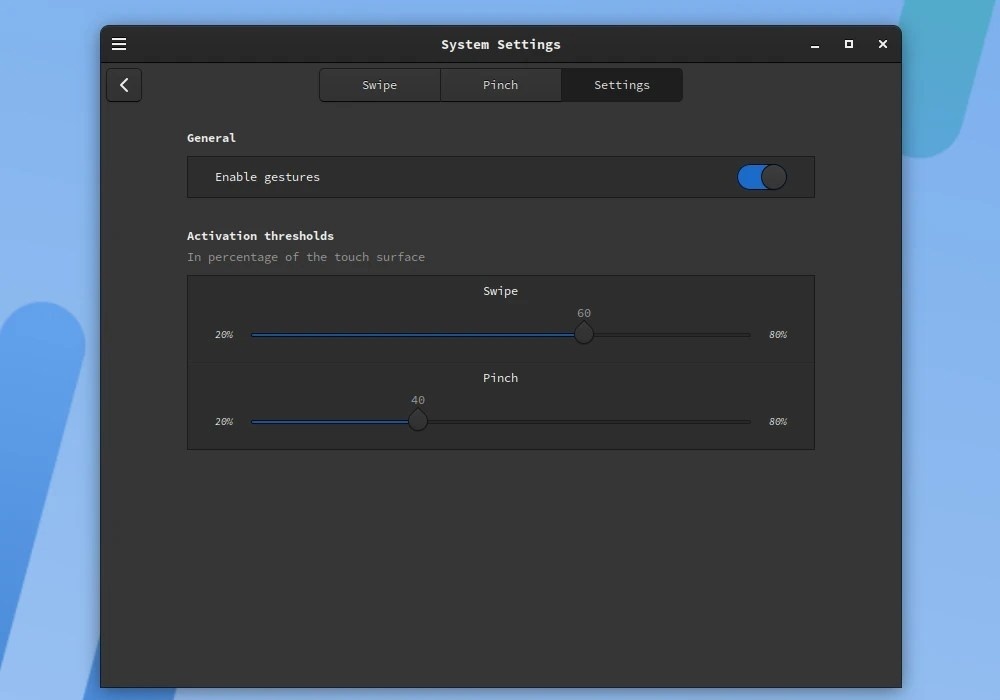The height and width of the screenshot is (700, 1000).
Task: Click the 80% label beside Pinch slider
Action: (778, 422)
